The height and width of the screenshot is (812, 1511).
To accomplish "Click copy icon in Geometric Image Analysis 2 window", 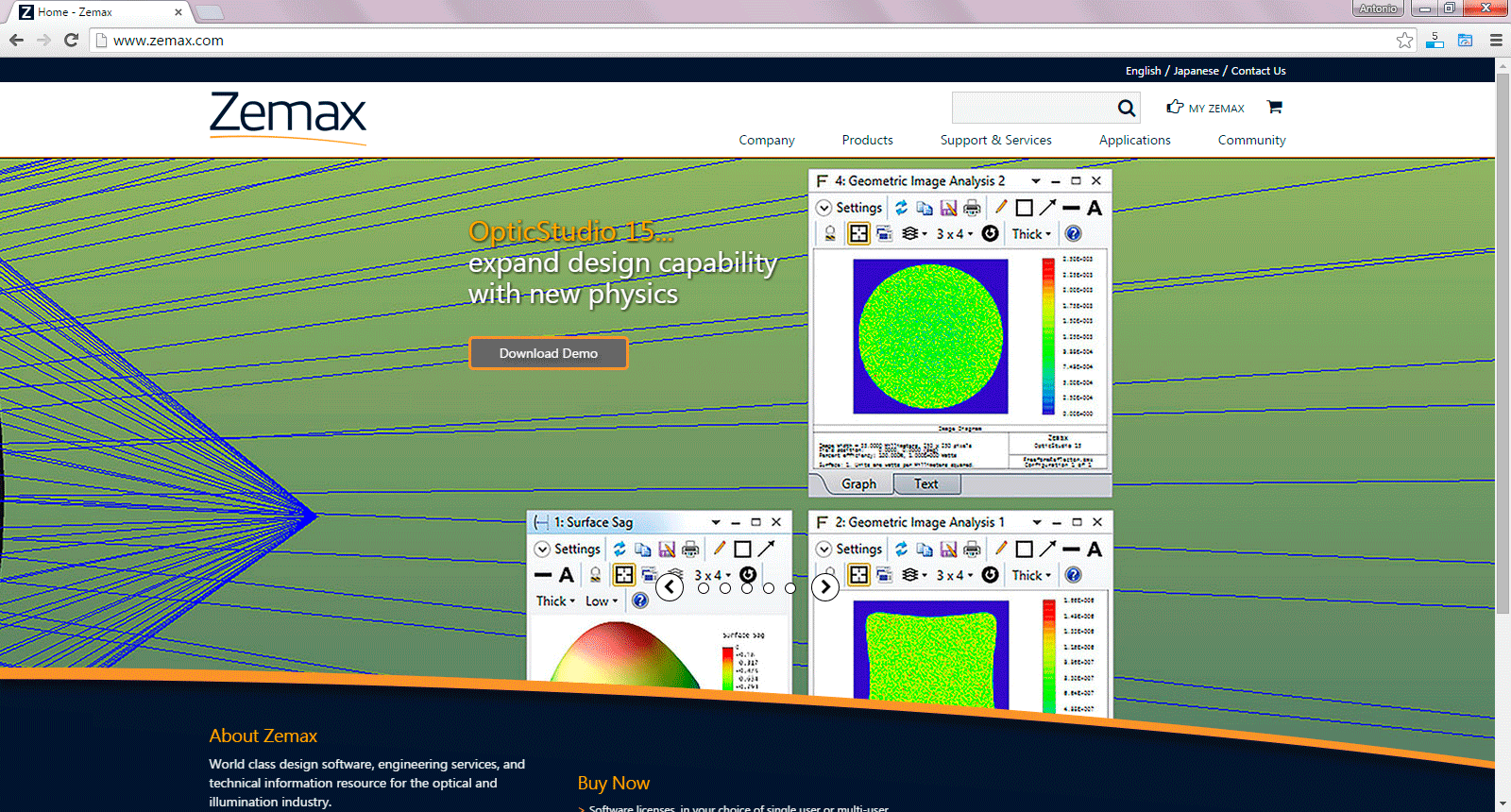I will coord(925,208).
